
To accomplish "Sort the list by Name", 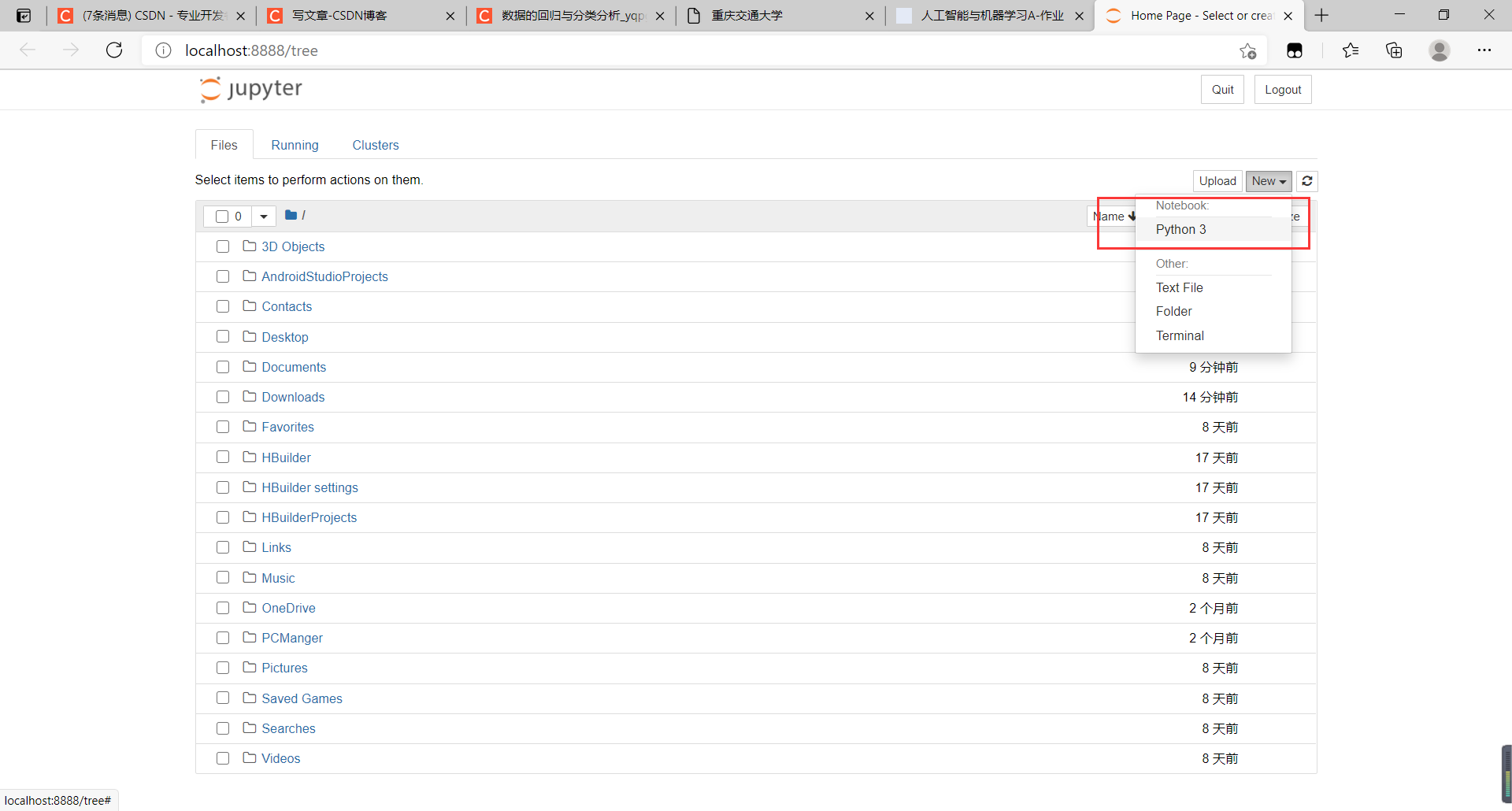I will (1114, 217).
